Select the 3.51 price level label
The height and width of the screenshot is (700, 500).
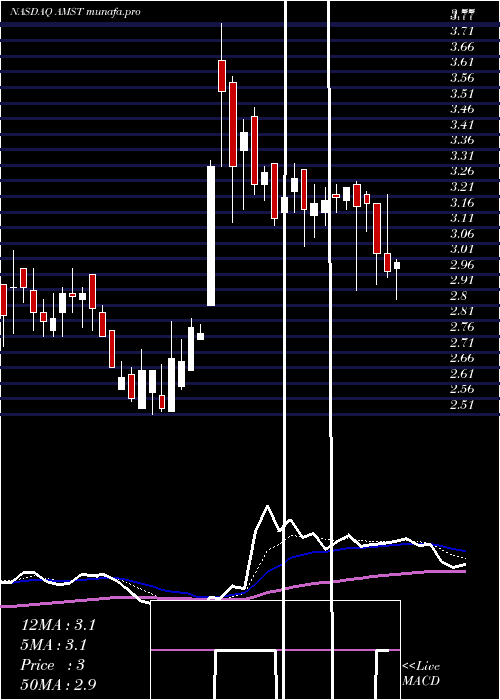pyautogui.click(x=462, y=94)
